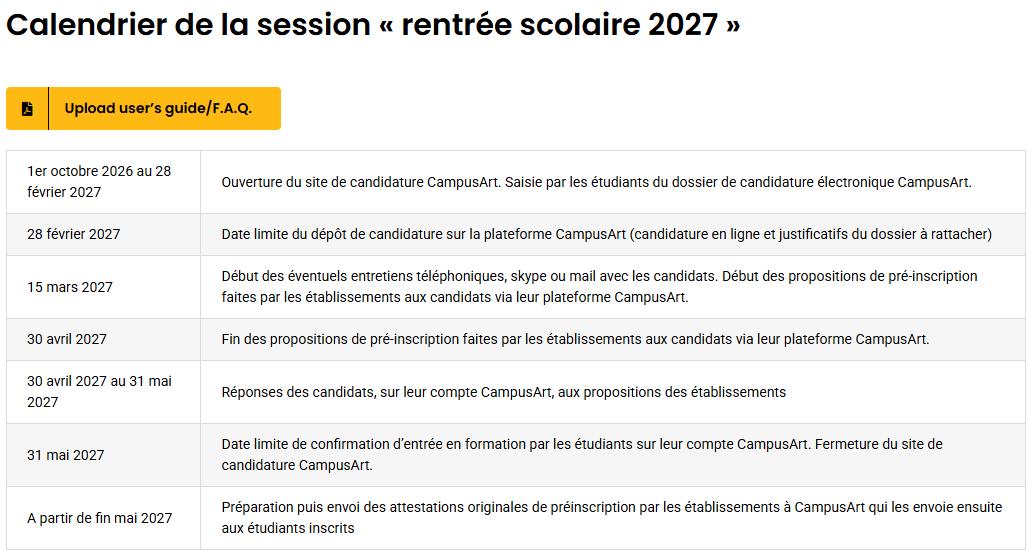1036x556 pixels.
Task: Select the 30 avril 2027 date cell
Action: point(104,339)
